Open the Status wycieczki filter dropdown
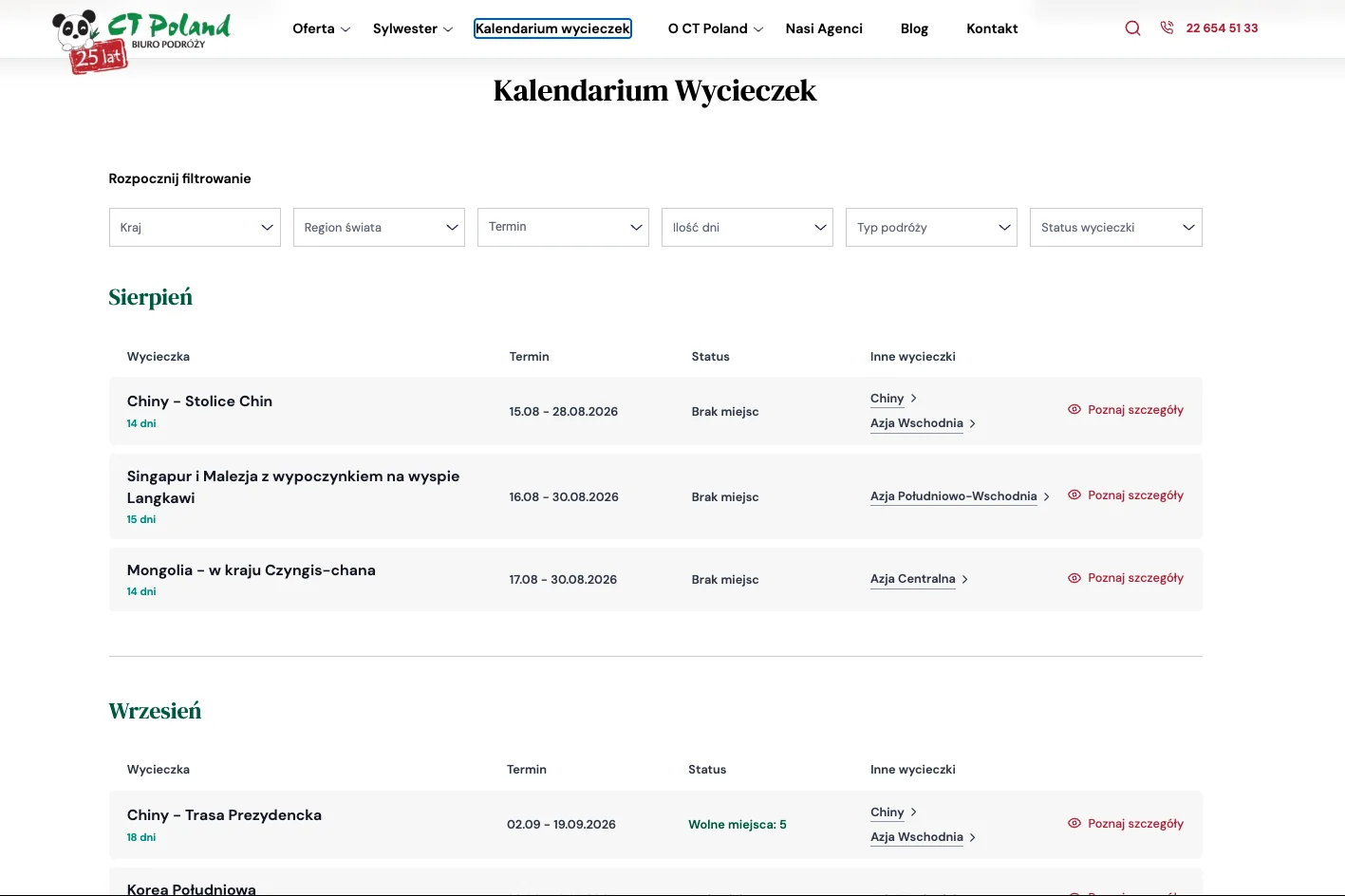Image resolution: width=1345 pixels, height=896 pixels. [x=1115, y=227]
